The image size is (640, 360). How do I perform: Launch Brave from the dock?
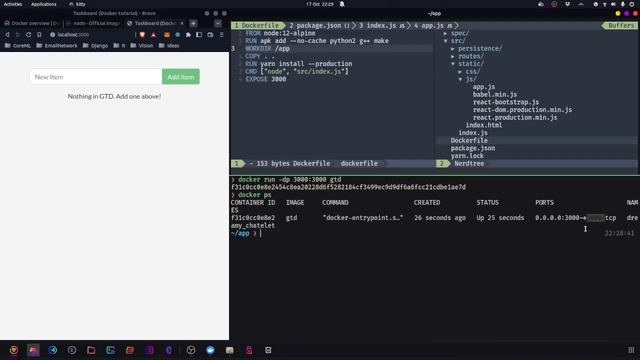pyautogui.click(x=14, y=350)
